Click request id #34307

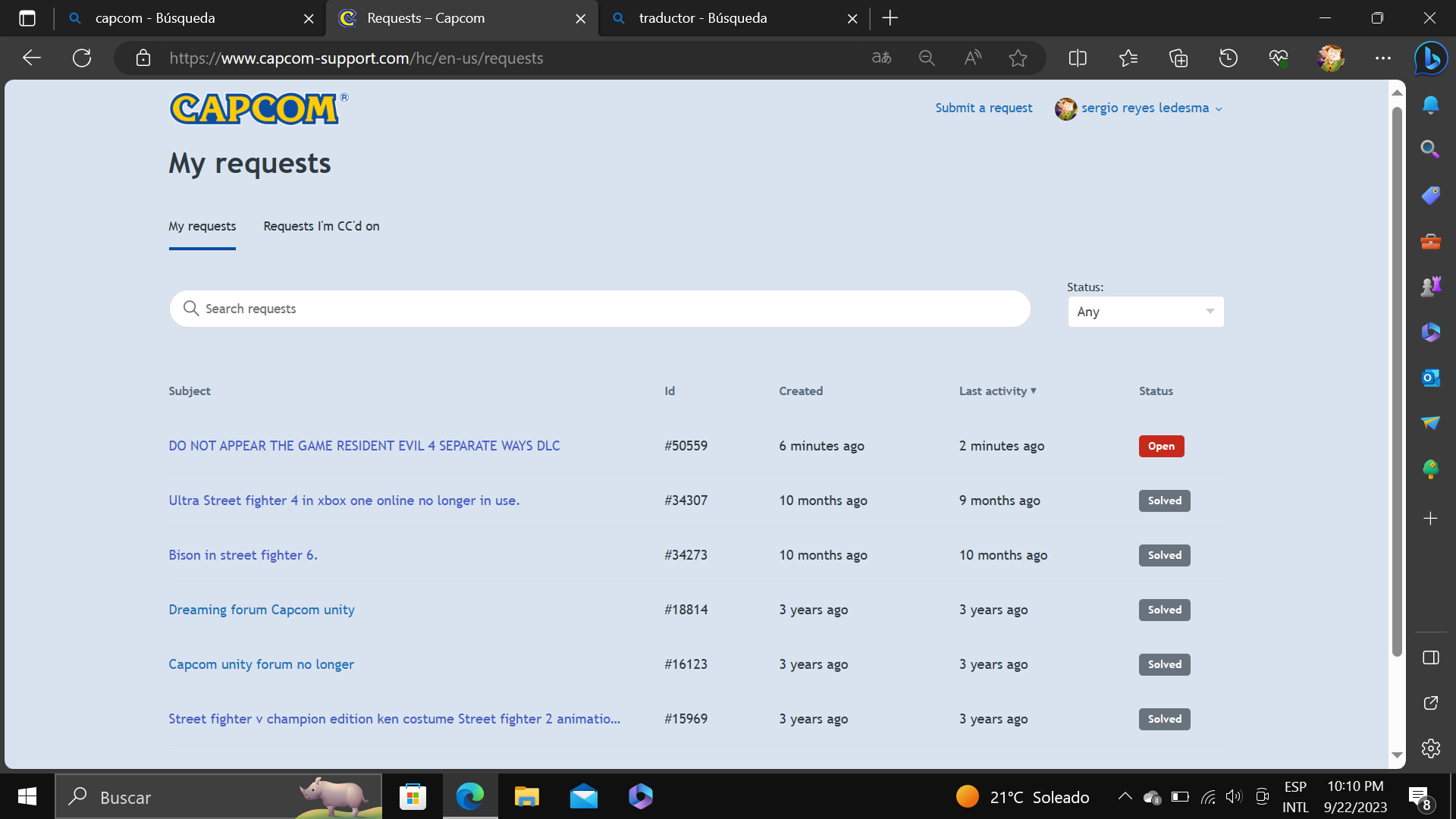tap(686, 500)
